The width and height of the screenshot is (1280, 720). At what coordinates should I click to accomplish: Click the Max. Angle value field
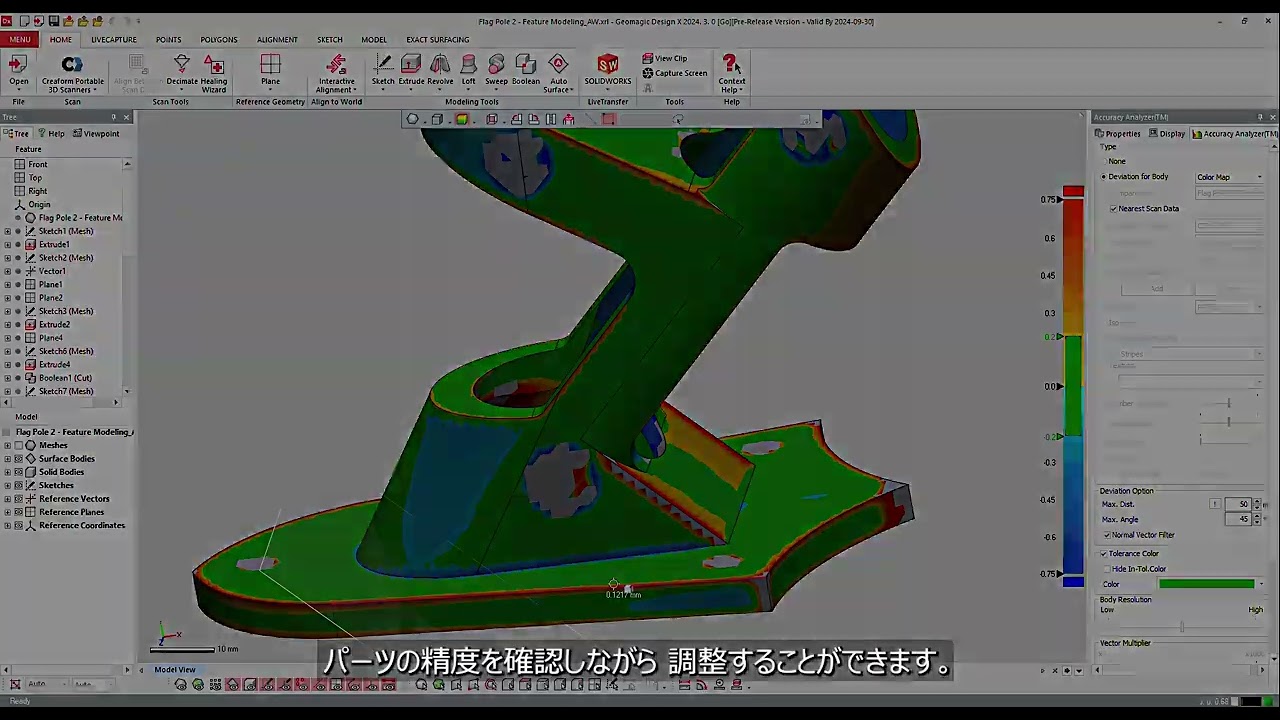tap(1238, 520)
